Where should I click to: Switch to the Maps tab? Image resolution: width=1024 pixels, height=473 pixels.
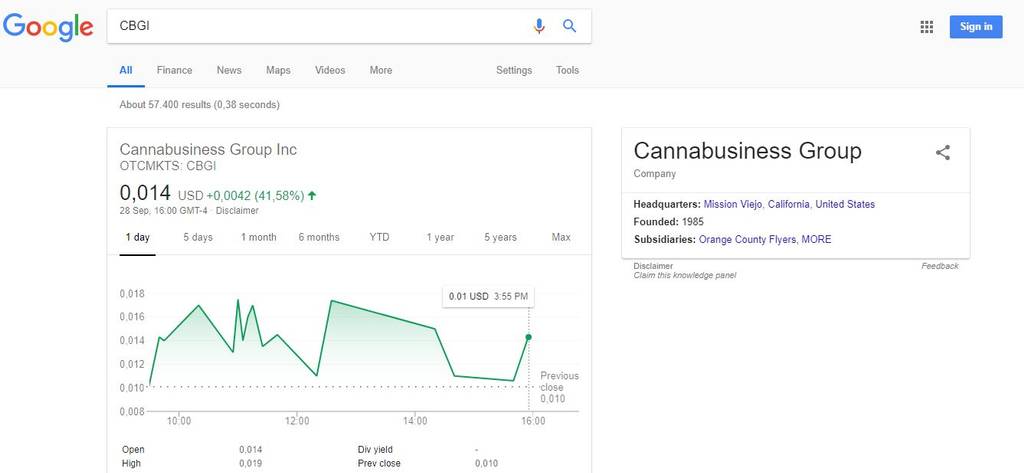pos(278,70)
